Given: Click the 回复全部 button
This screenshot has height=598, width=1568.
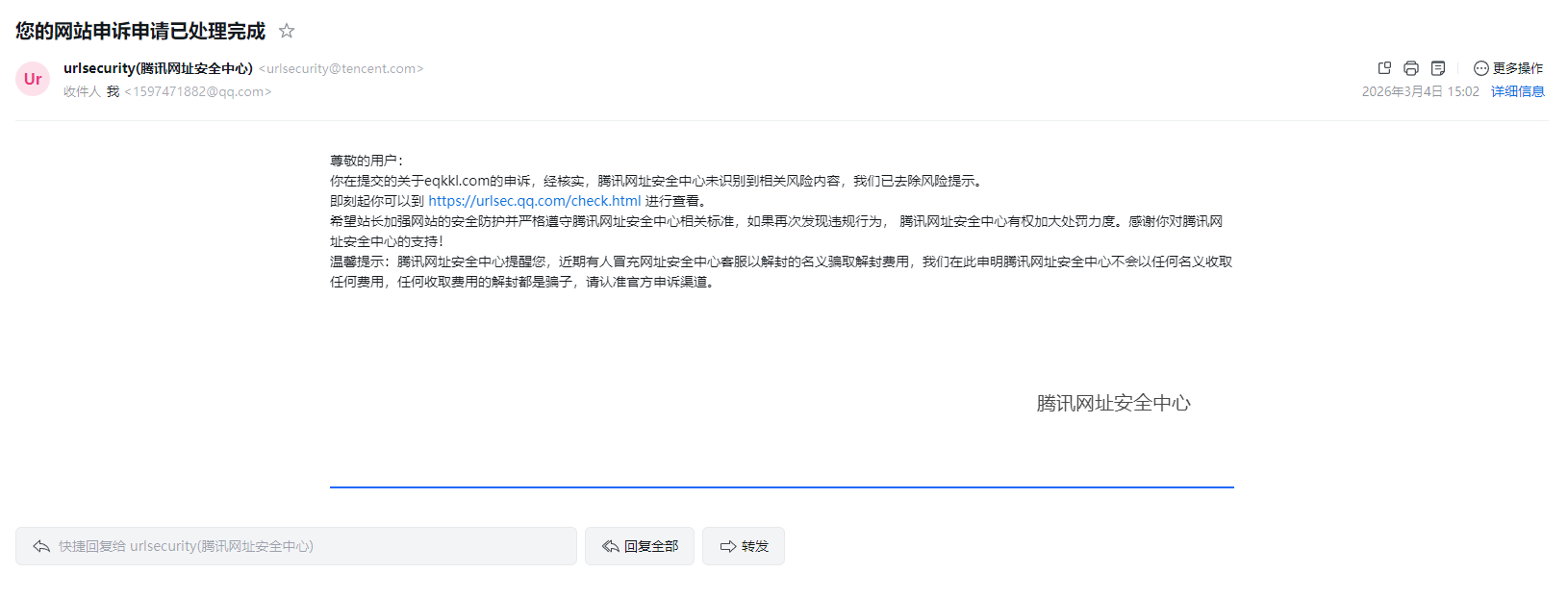Looking at the screenshot, I should point(640,546).
